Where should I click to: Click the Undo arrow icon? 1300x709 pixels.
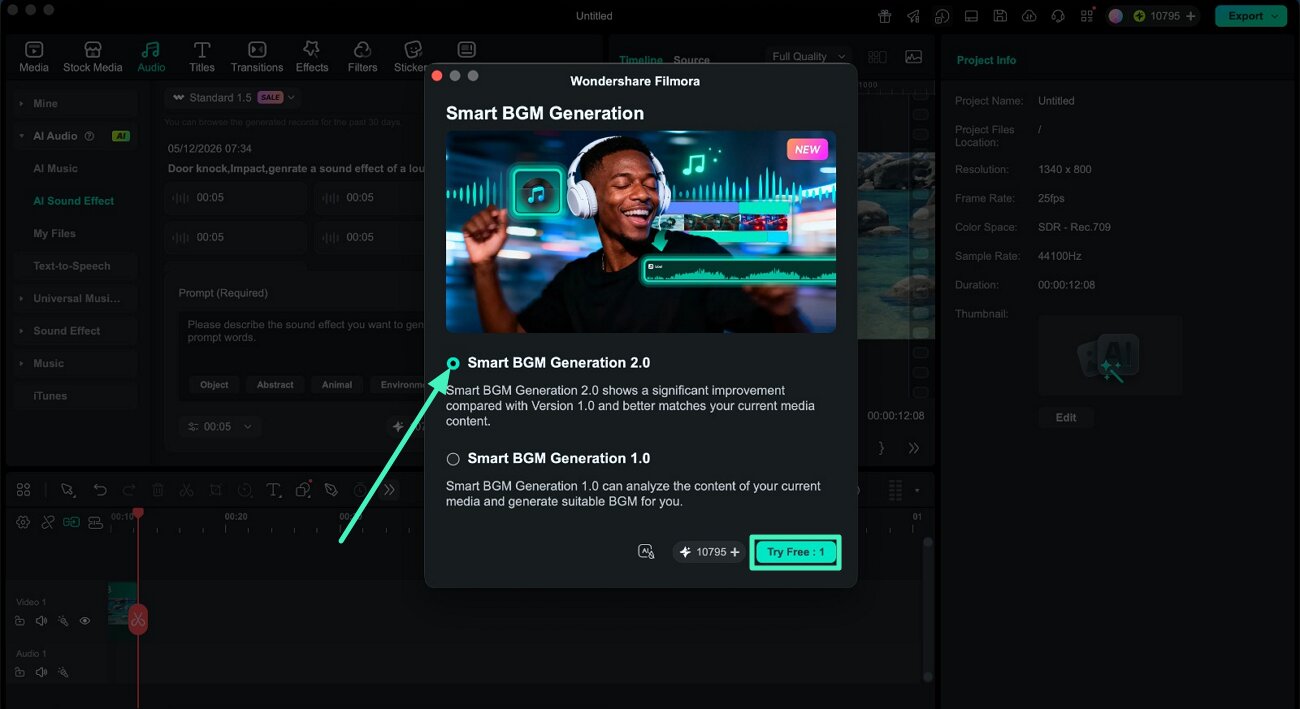tap(100, 490)
